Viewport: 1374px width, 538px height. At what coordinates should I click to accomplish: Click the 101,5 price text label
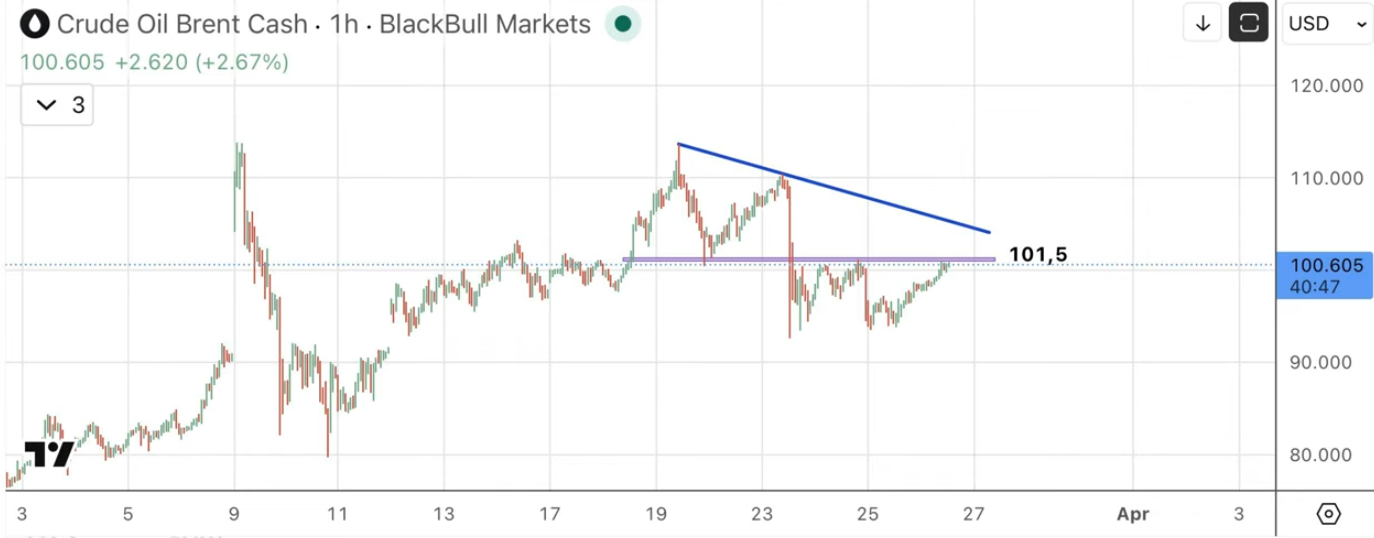click(1037, 255)
